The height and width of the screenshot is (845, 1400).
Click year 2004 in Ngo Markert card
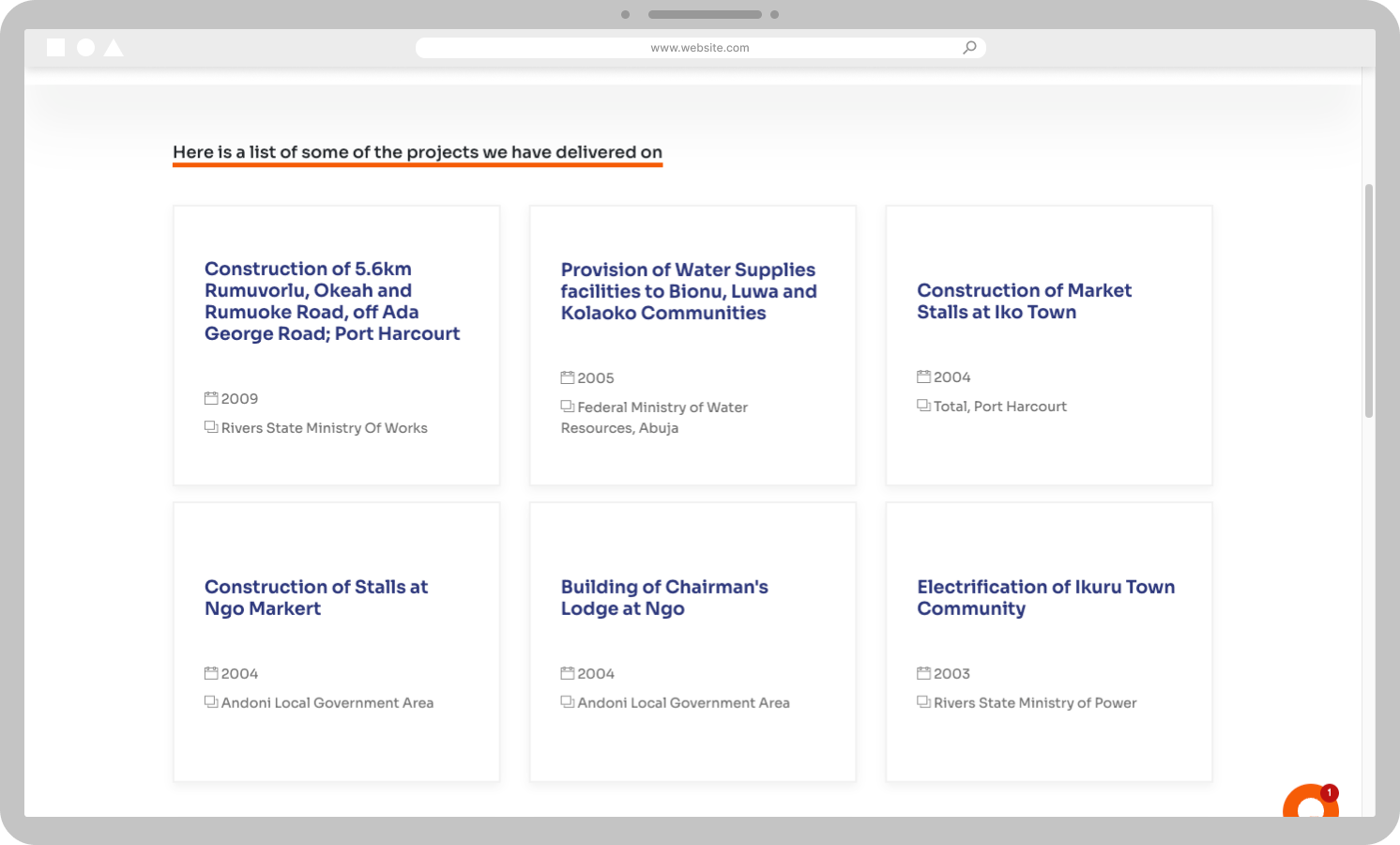coord(239,674)
